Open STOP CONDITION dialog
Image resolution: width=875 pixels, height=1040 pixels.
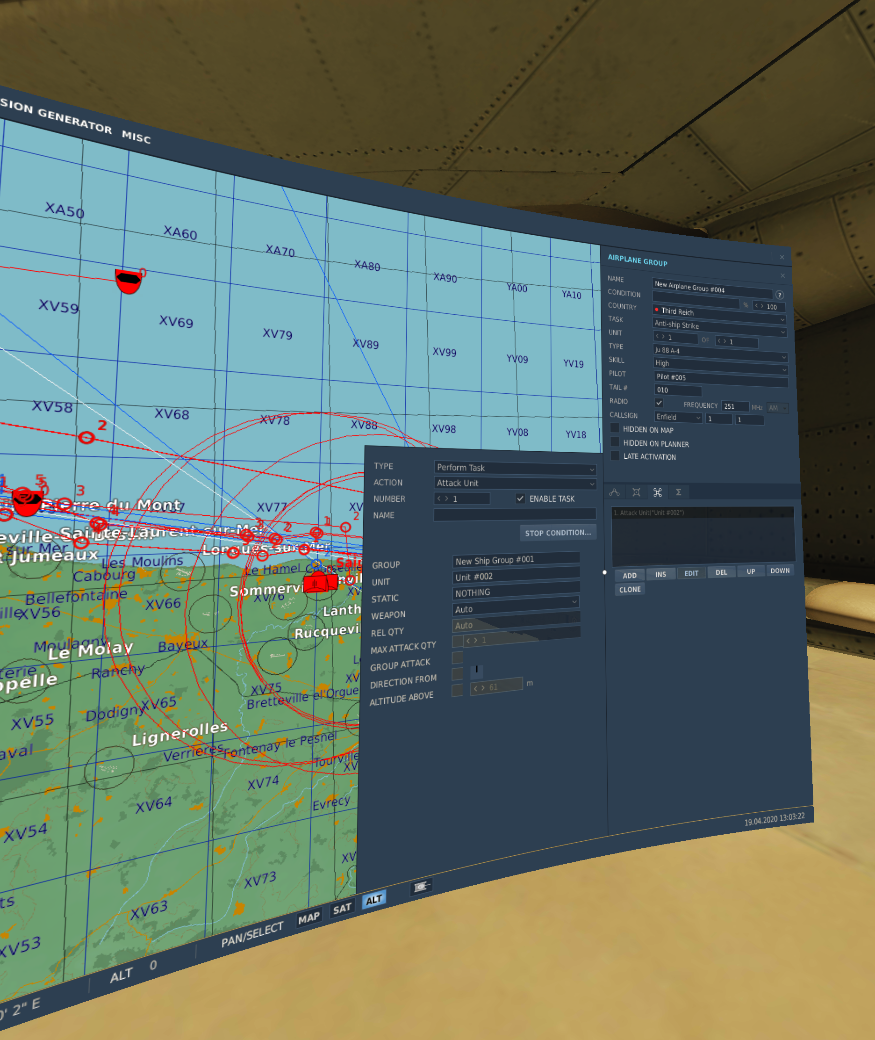558,532
